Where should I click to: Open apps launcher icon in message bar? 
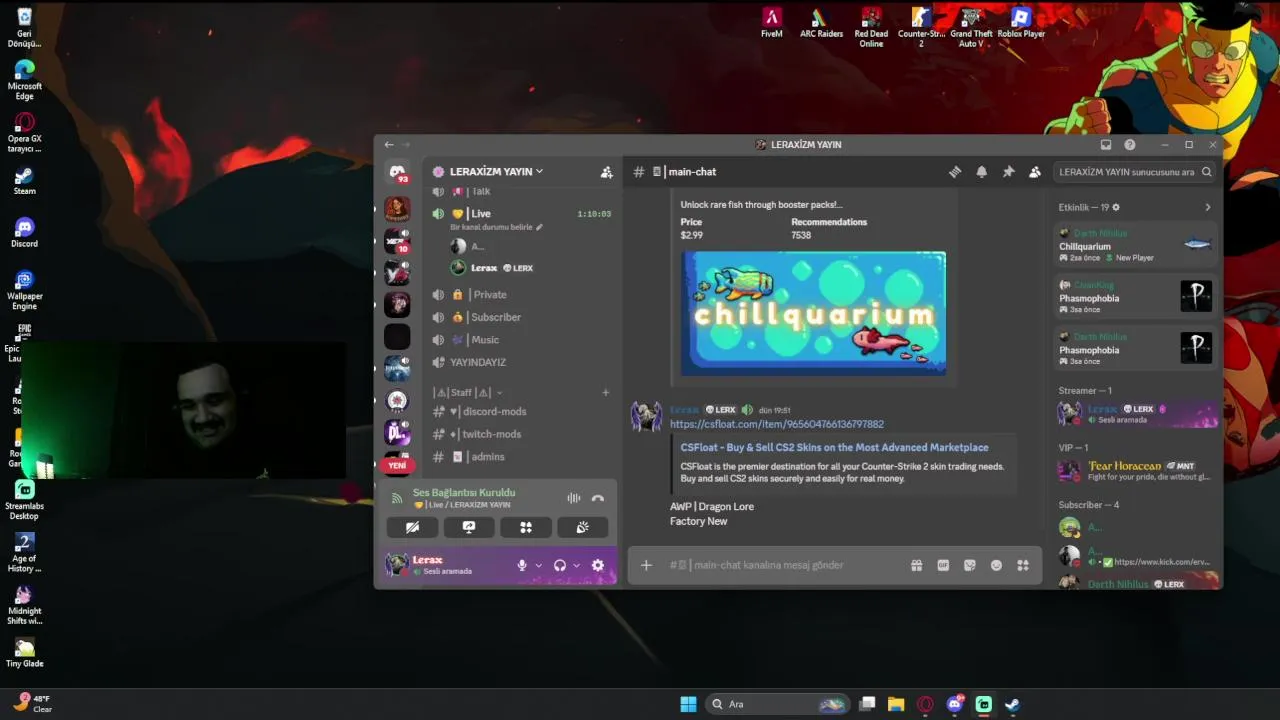(1023, 565)
